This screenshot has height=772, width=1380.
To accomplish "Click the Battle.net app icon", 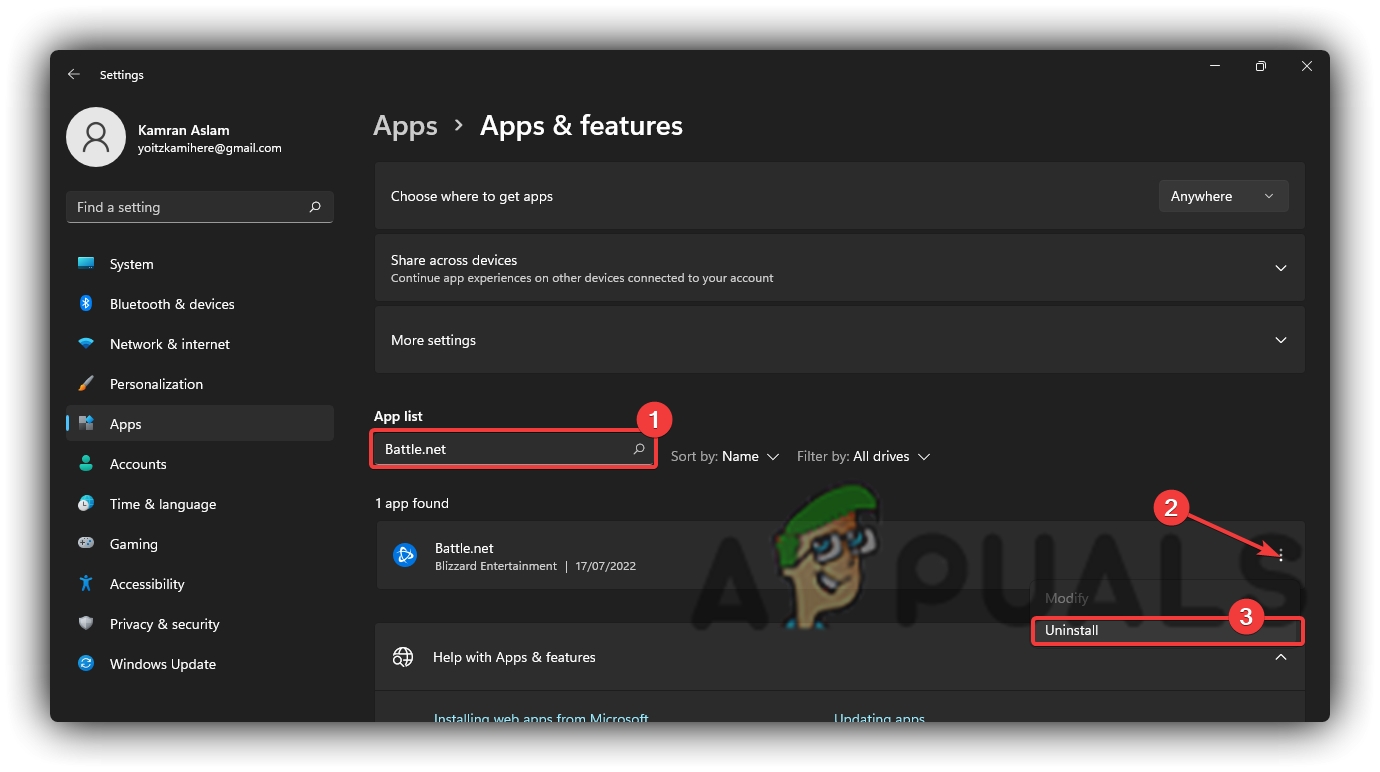I will tap(404, 556).
